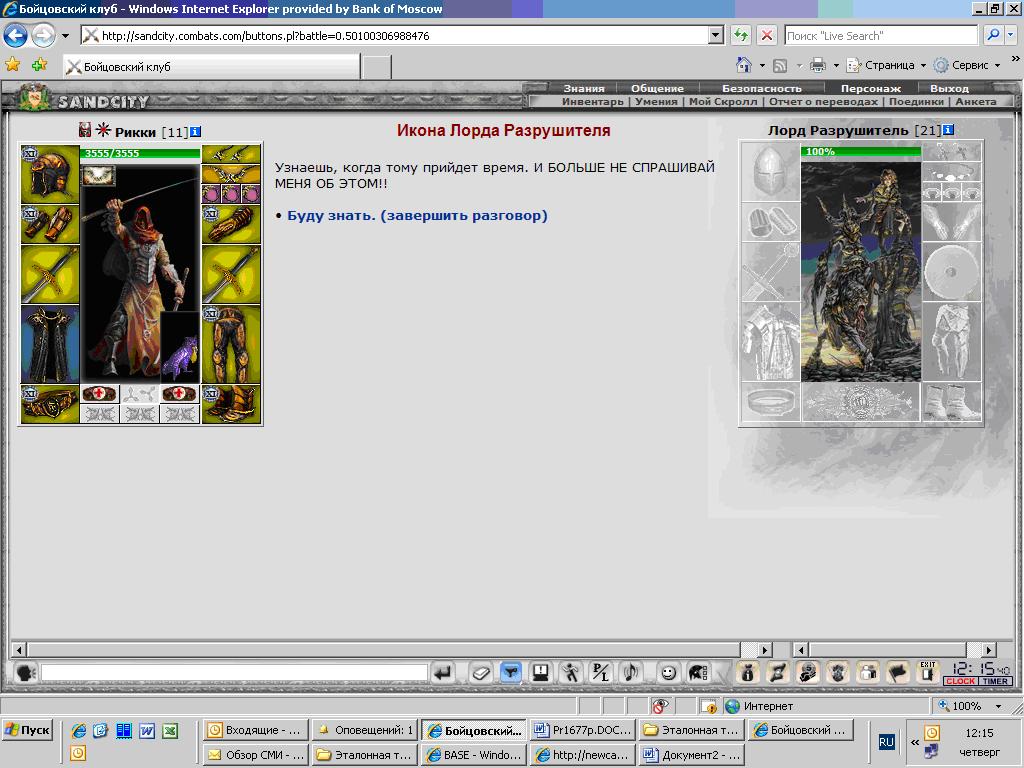Click the black flag icon
The height and width of the screenshot is (768, 1024).
click(x=898, y=672)
